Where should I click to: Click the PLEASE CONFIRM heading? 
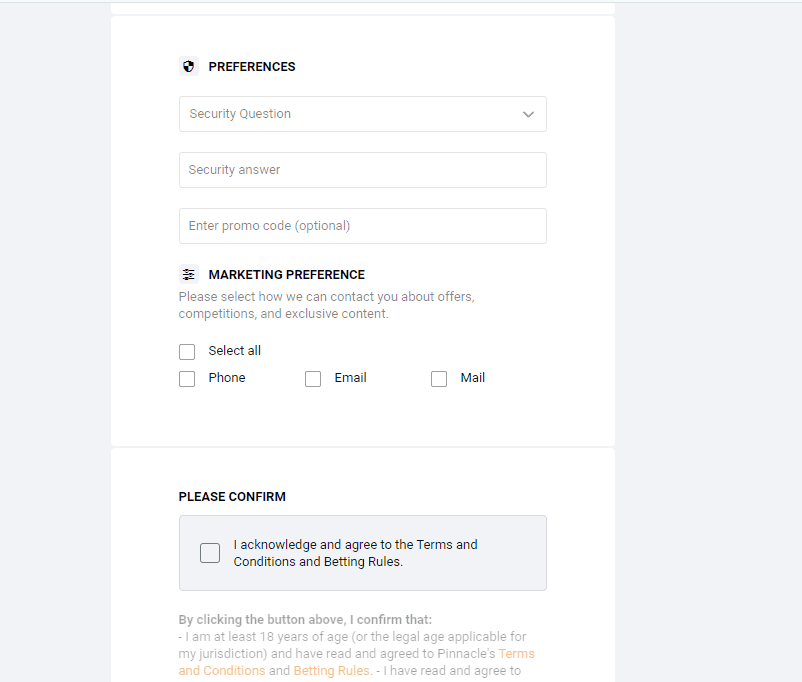(232, 497)
